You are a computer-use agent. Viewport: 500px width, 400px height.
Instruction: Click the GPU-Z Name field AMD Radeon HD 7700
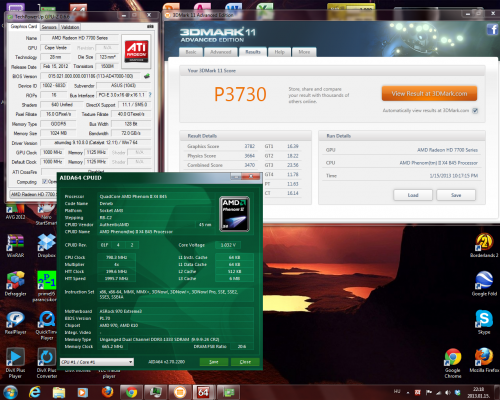[x=79, y=38]
